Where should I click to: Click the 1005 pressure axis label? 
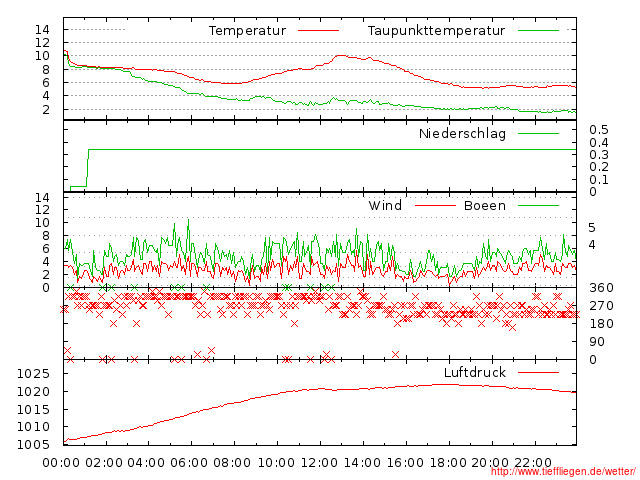(33, 444)
